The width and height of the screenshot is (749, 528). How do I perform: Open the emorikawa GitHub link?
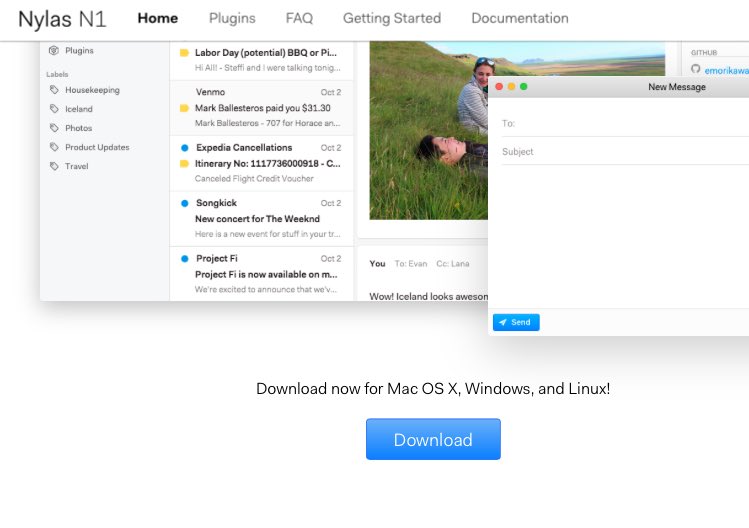[726, 71]
